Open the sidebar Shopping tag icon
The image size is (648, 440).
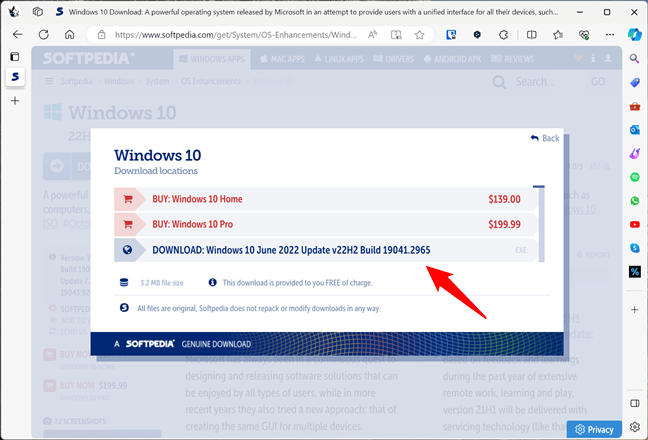click(x=635, y=83)
